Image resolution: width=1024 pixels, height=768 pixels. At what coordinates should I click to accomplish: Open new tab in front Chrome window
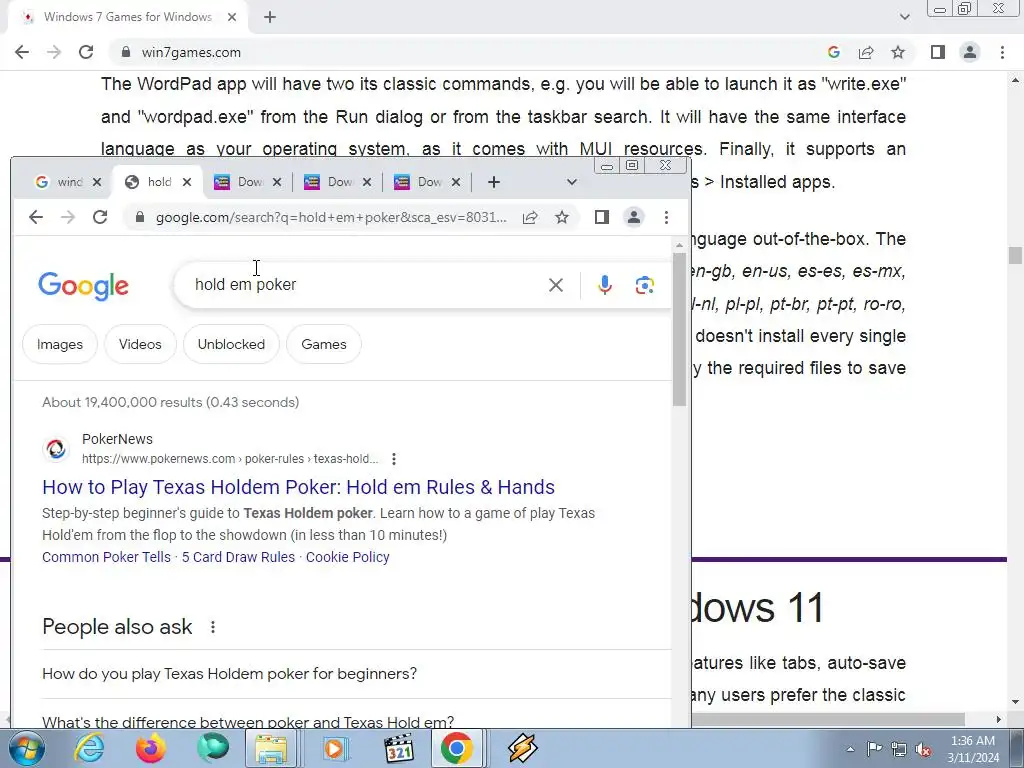pos(494,182)
